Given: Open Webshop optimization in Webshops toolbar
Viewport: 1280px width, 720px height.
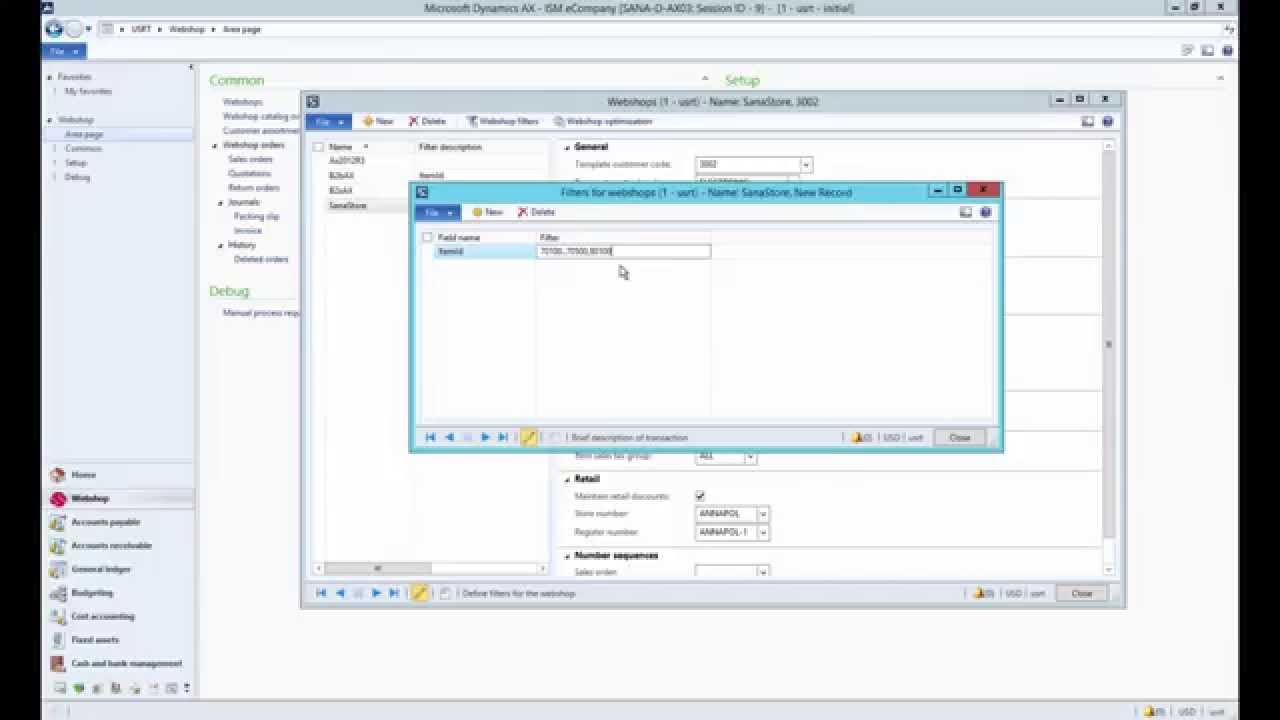Looking at the screenshot, I should (x=603, y=121).
